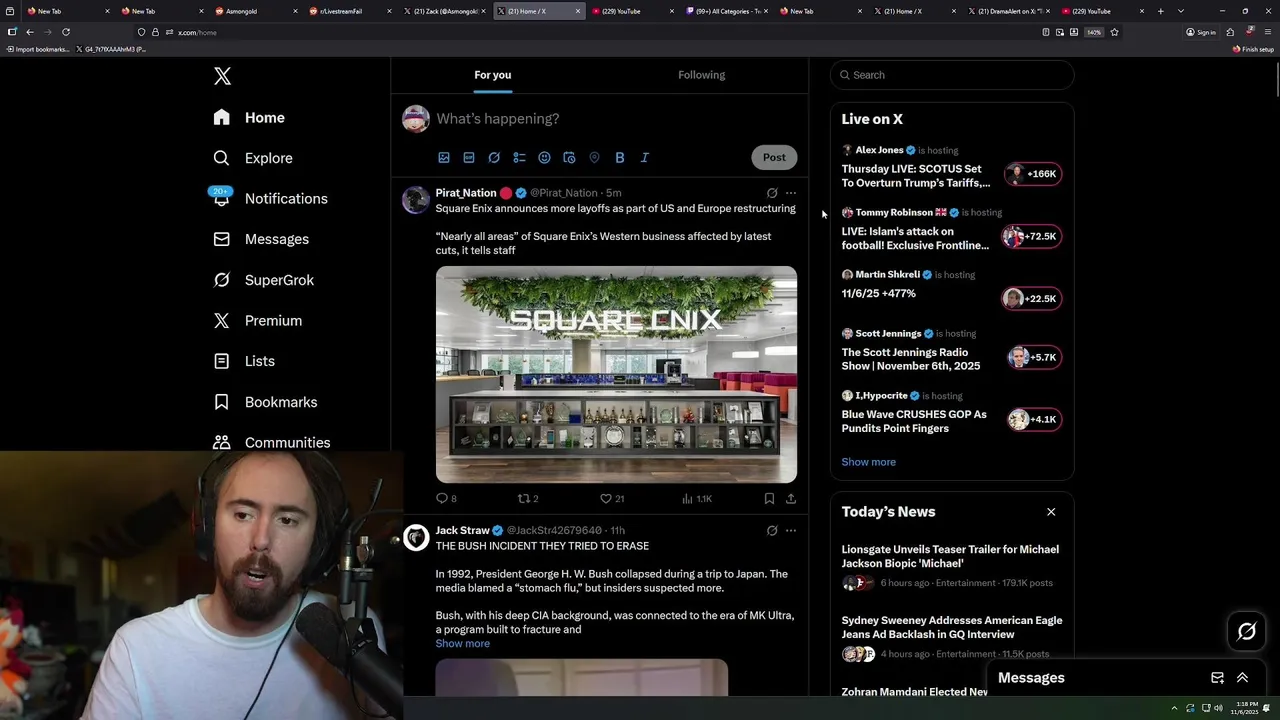The width and height of the screenshot is (1280, 720).
Task: Go back in browser navigation
Action: [30, 32]
